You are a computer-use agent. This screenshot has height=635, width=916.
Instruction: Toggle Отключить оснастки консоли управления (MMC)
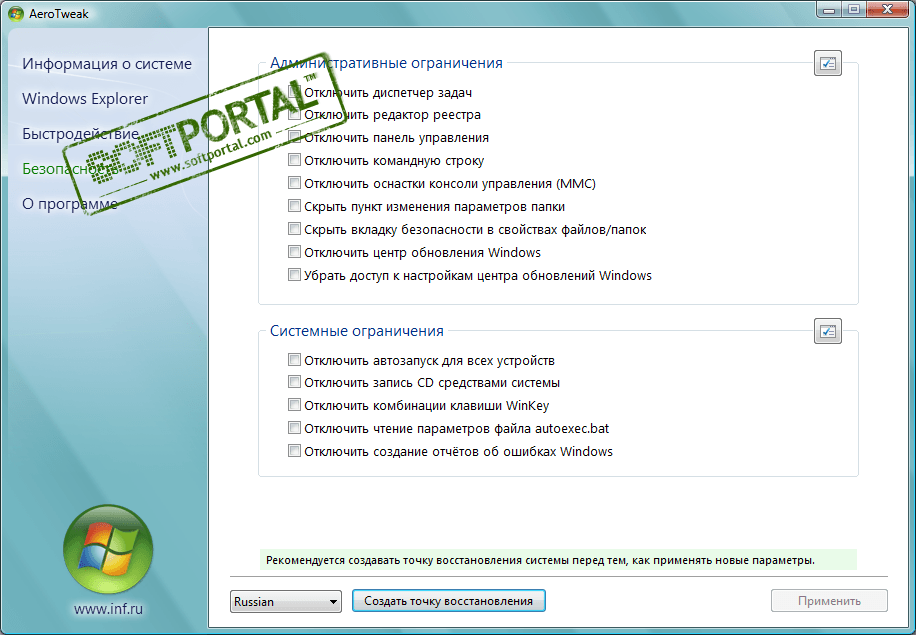[294, 183]
